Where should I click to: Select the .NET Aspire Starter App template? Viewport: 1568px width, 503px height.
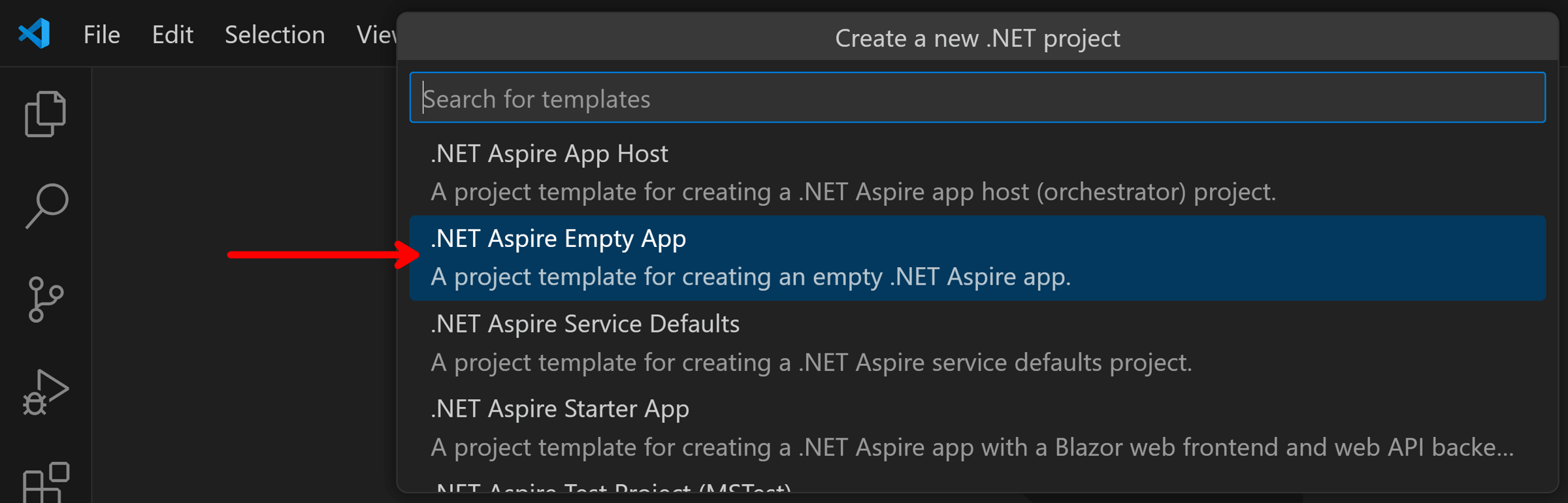click(x=977, y=428)
